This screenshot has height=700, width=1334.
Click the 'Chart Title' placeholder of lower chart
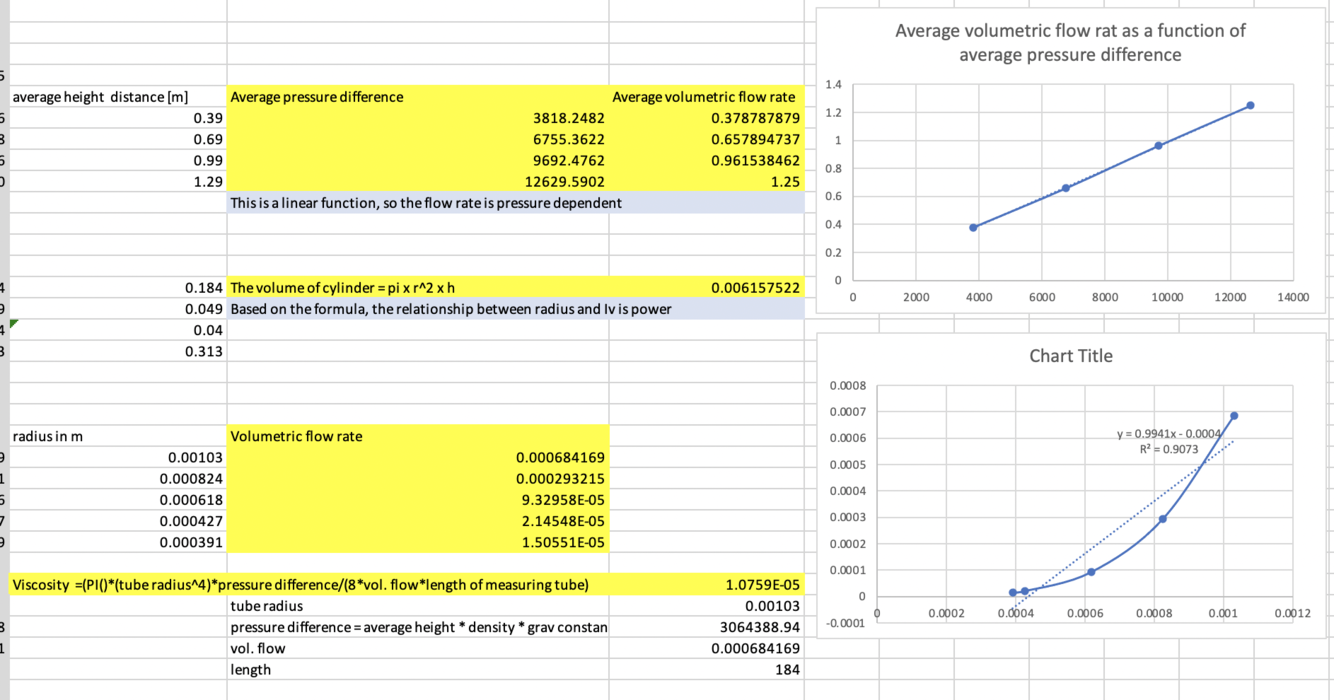tap(1070, 356)
